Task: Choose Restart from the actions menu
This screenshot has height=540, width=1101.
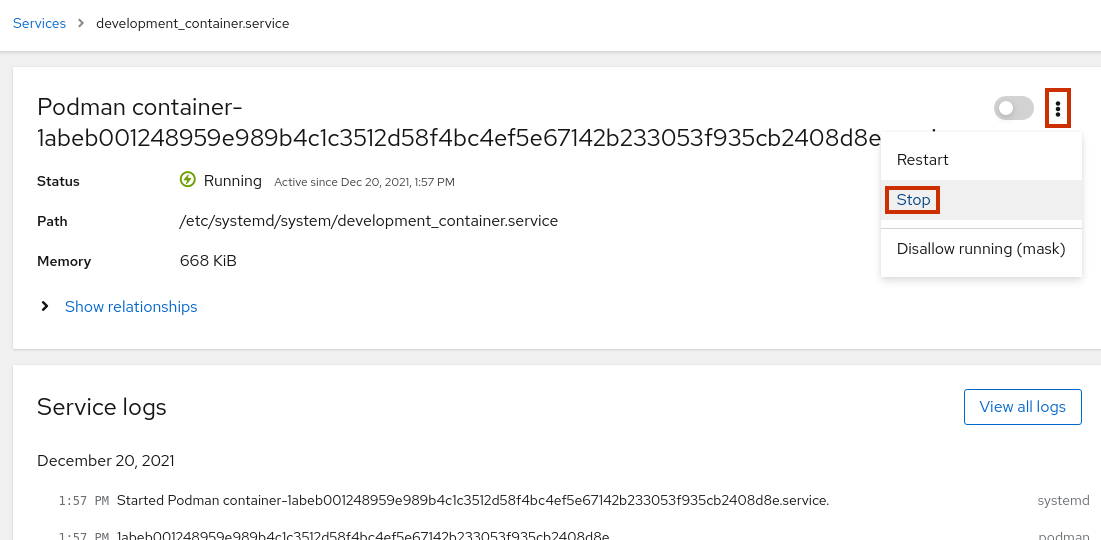Action: click(922, 160)
